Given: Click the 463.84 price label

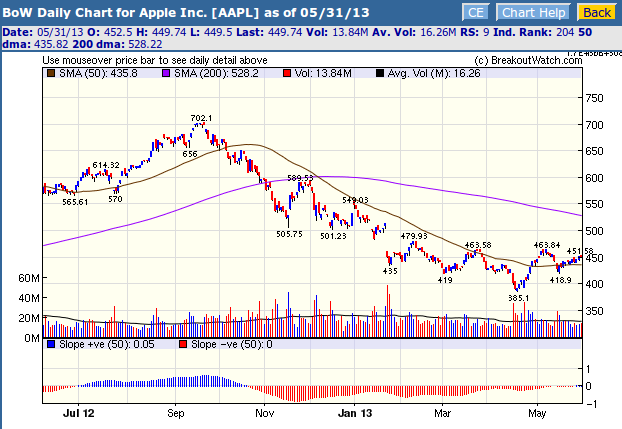Looking at the screenshot, I should (x=547, y=245).
